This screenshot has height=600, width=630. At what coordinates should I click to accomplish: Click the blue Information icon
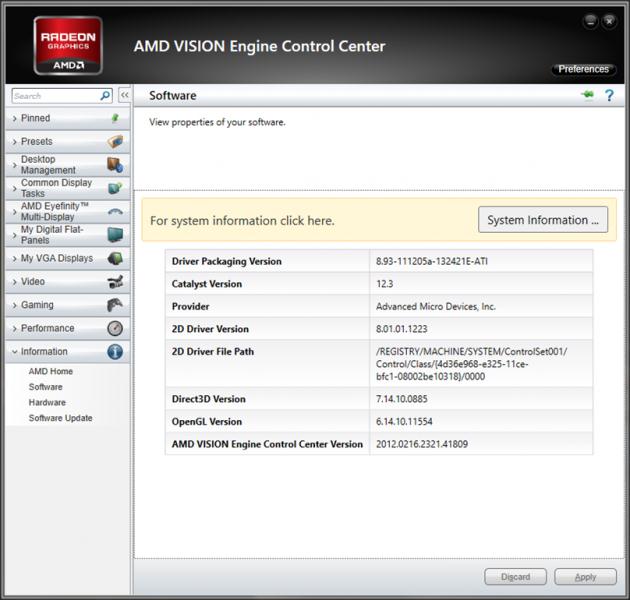tap(115, 351)
